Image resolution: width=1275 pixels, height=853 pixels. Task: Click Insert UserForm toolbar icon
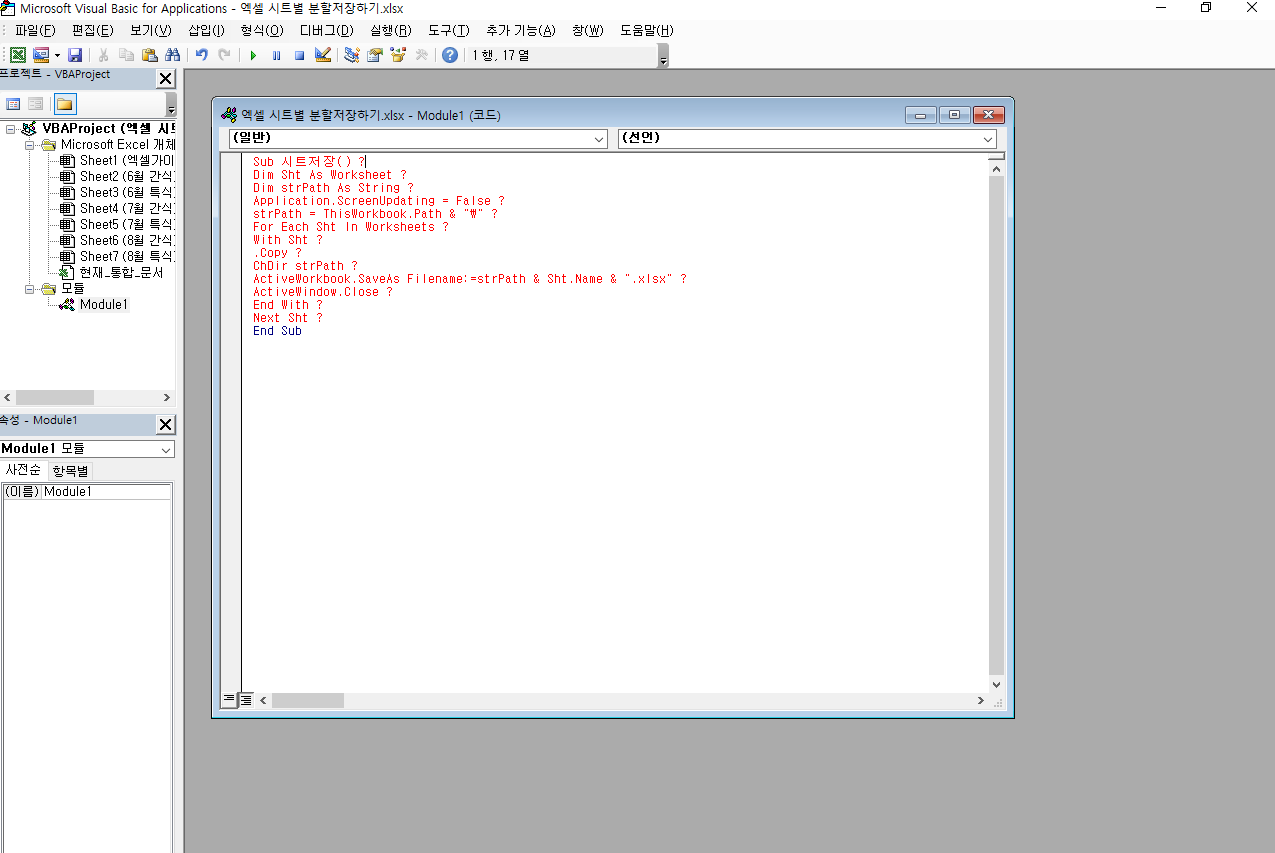(x=41, y=55)
